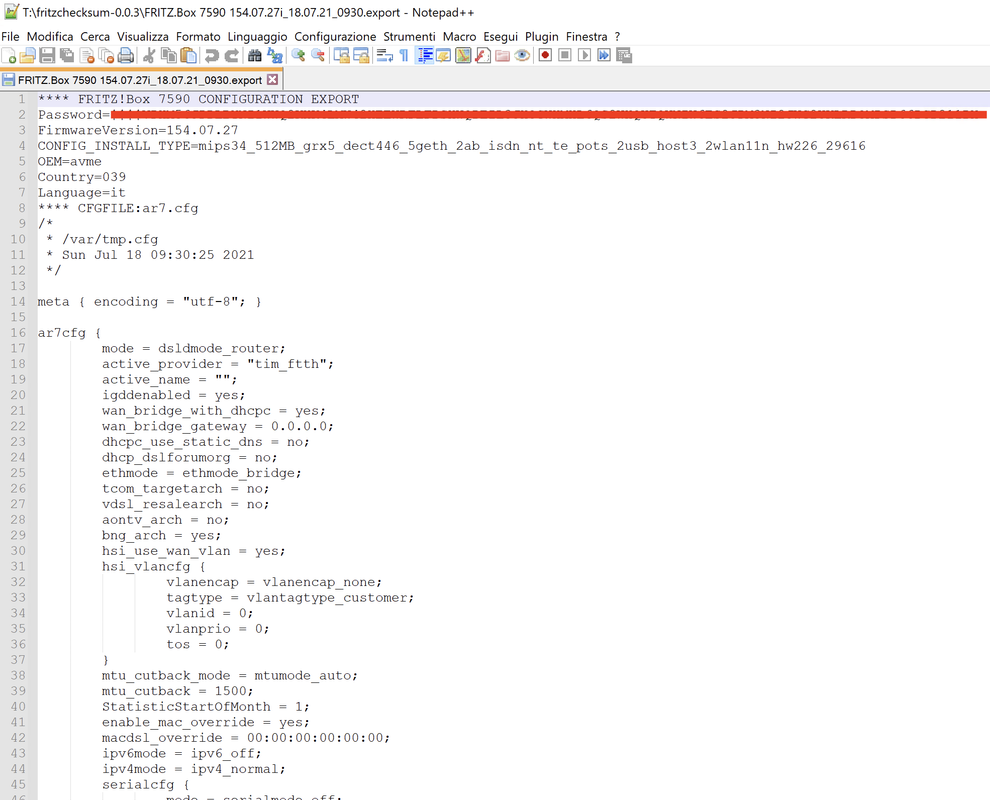990x800 pixels.
Task: Open the Cerca menu
Action: 95,37
